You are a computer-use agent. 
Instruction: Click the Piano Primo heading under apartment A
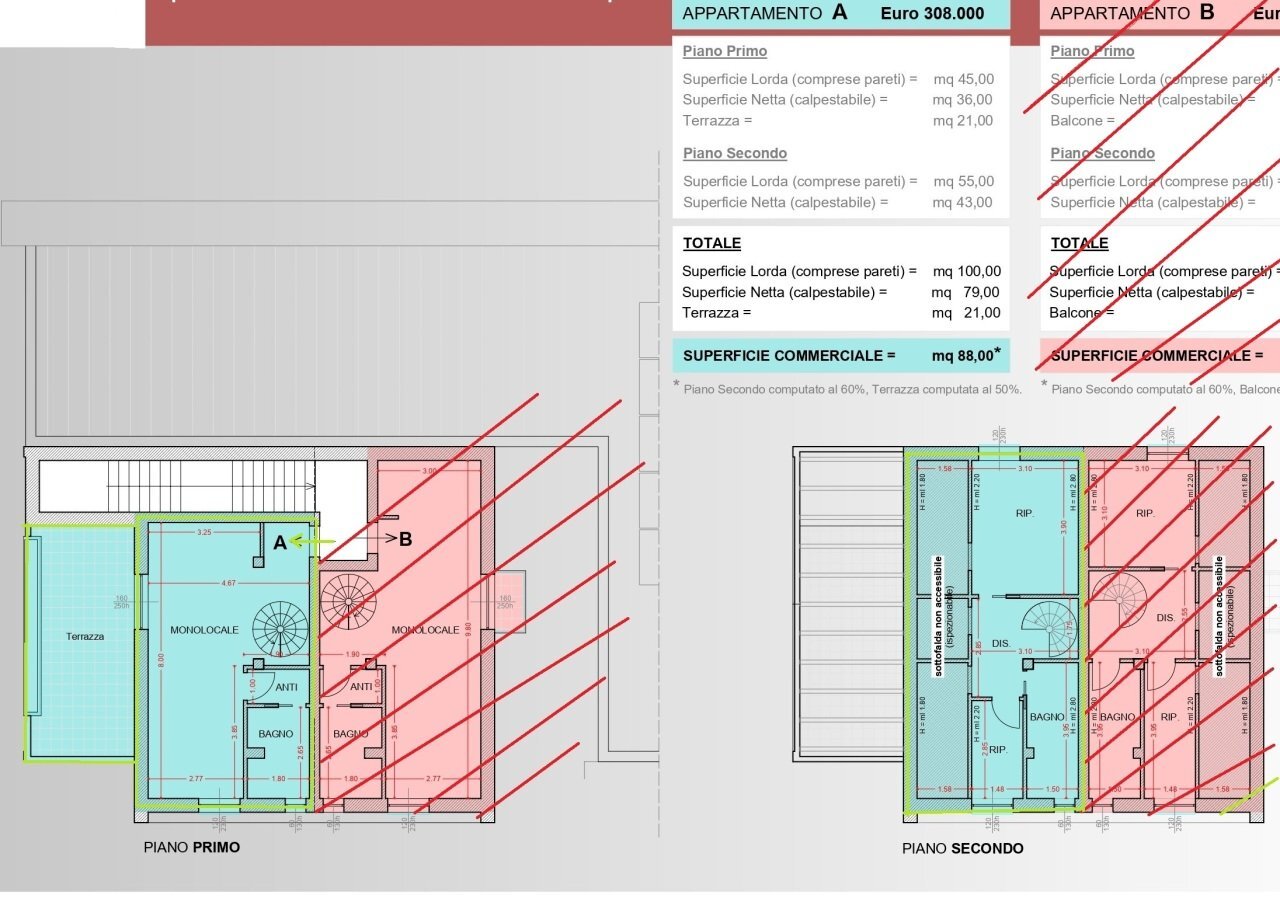(x=724, y=51)
